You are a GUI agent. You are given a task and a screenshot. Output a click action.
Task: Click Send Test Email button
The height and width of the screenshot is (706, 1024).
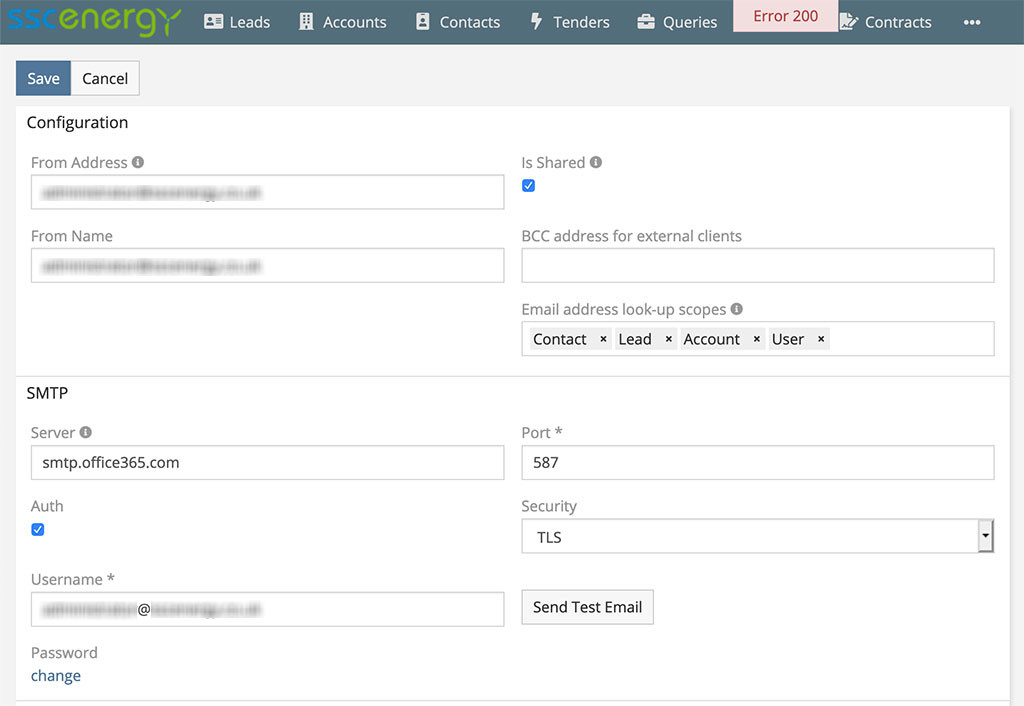(587, 607)
